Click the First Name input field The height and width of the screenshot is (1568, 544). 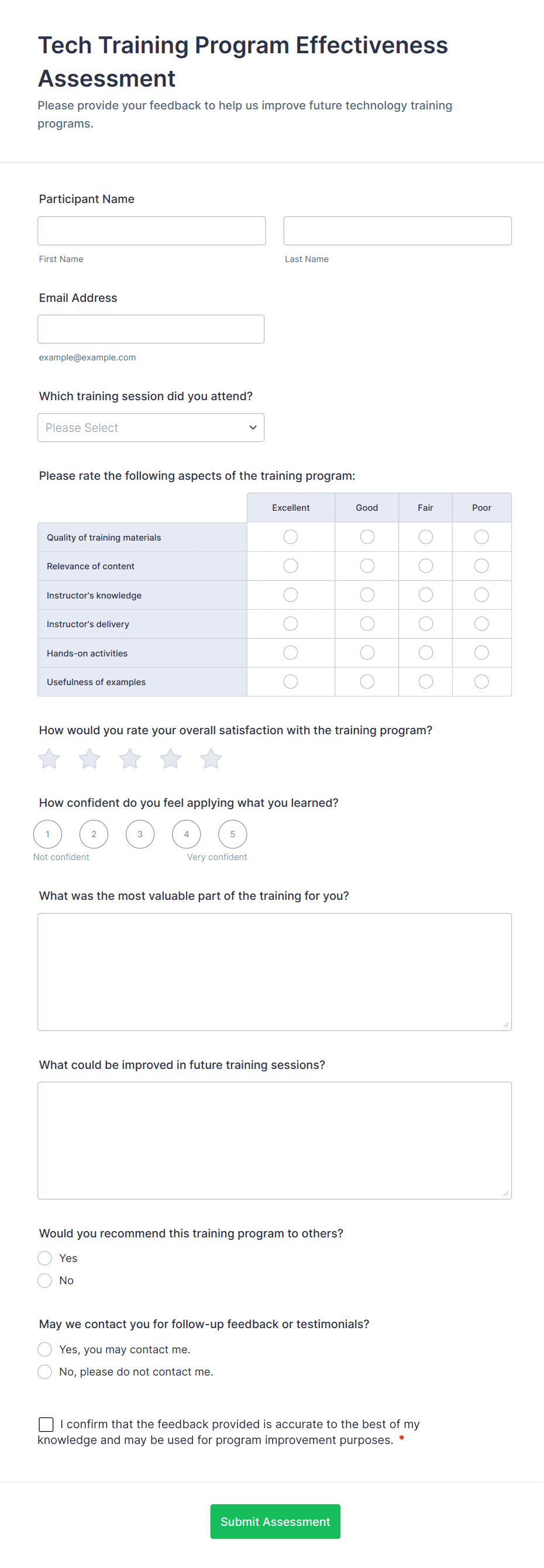(x=151, y=230)
